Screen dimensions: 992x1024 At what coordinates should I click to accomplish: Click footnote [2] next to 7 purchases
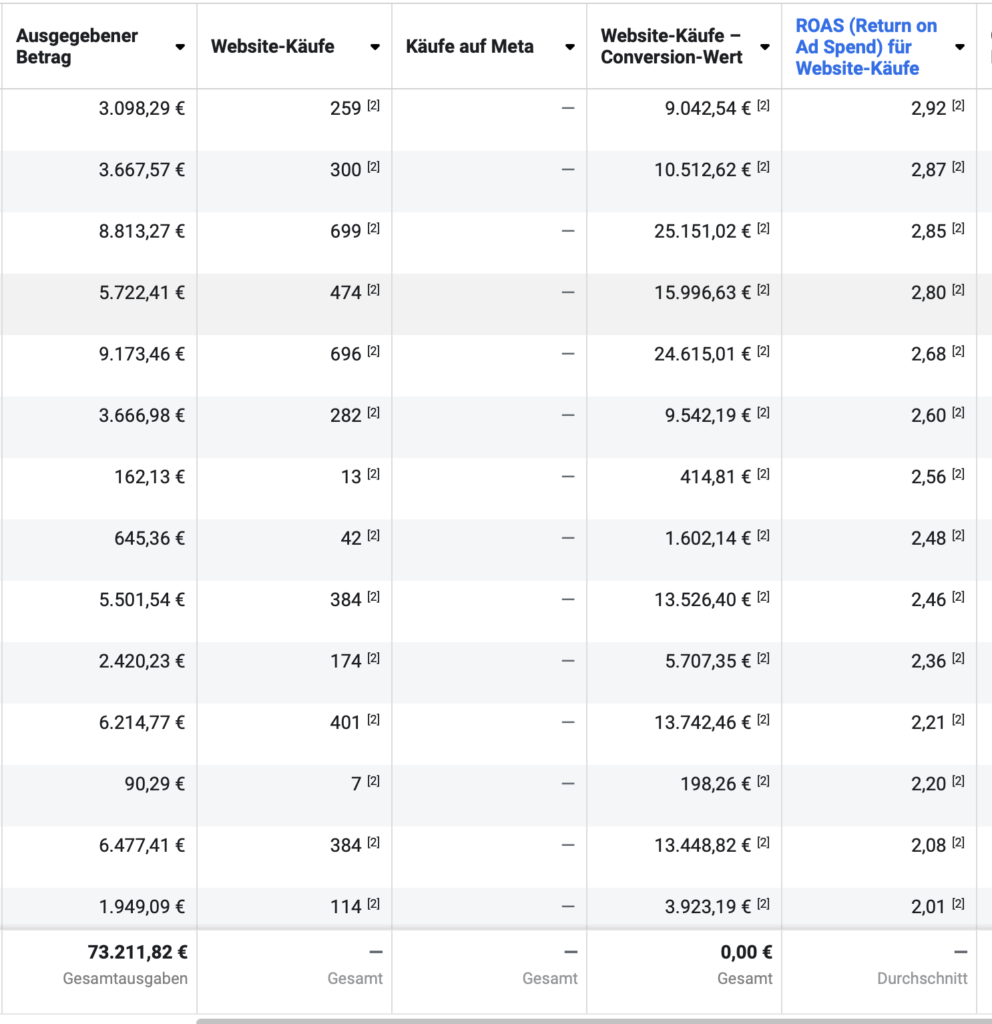(373, 781)
